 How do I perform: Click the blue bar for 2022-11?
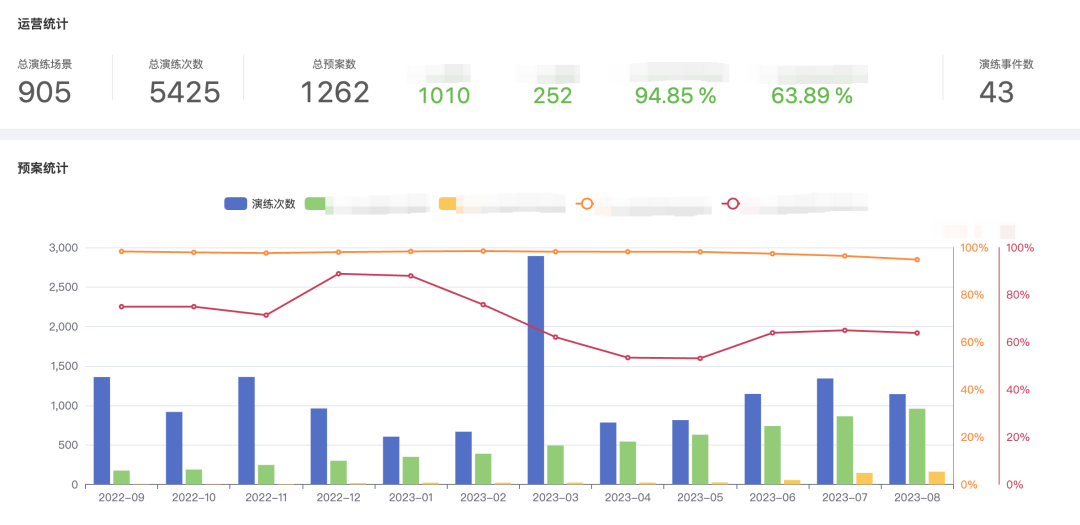(x=247, y=431)
